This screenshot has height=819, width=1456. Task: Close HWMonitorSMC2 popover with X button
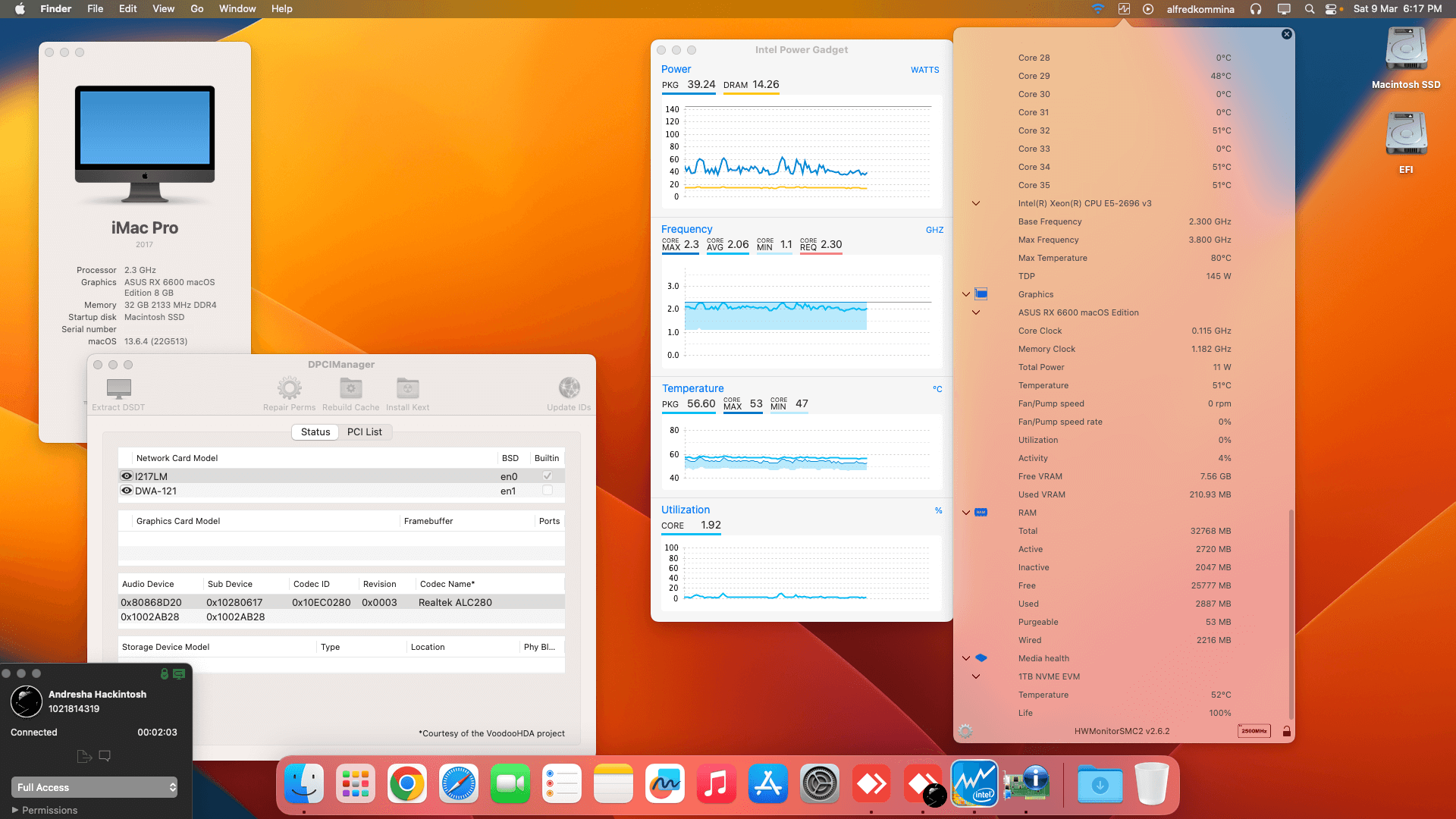[x=1286, y=34]
